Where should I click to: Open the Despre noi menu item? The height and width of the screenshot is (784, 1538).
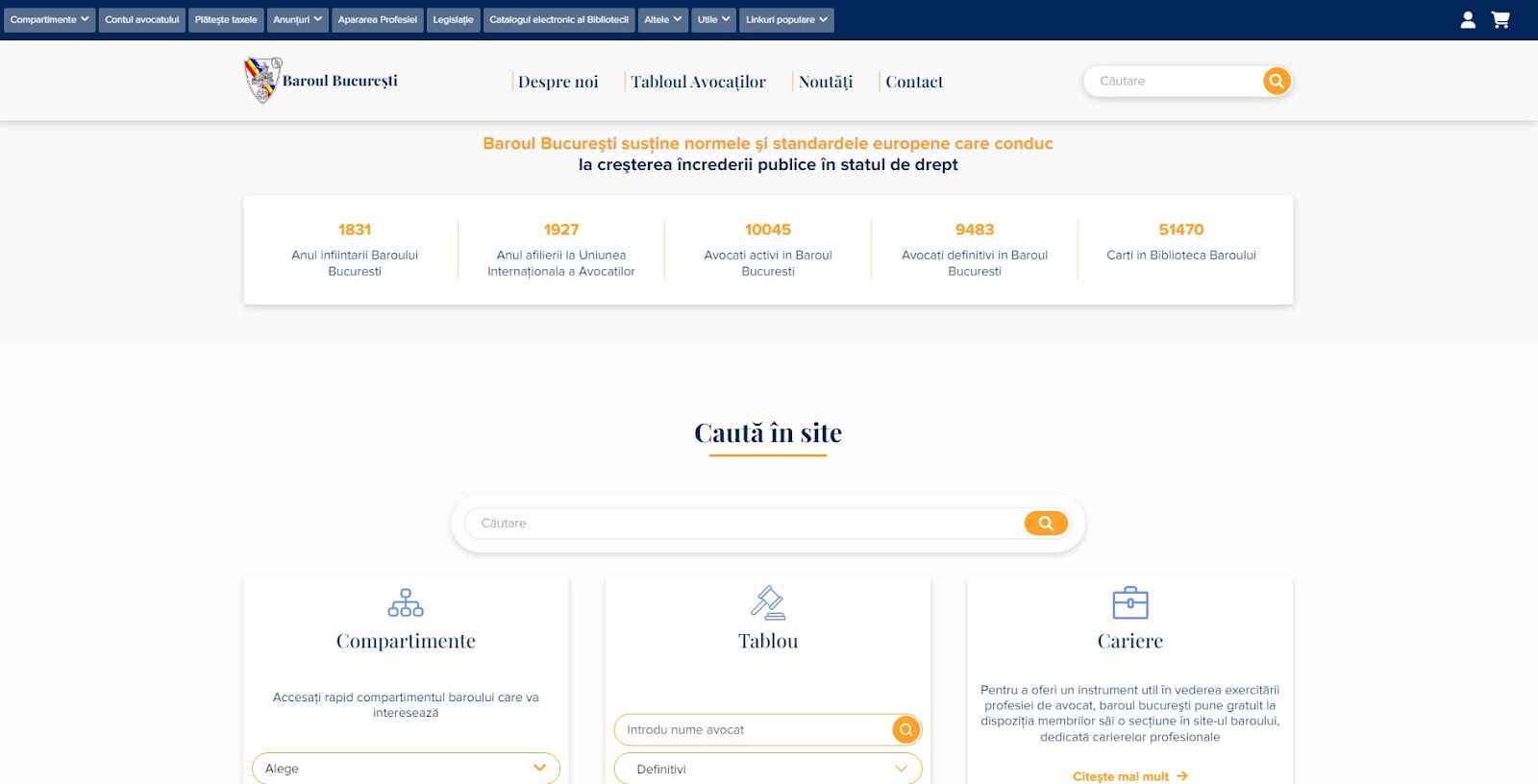(x=558, y=82)
